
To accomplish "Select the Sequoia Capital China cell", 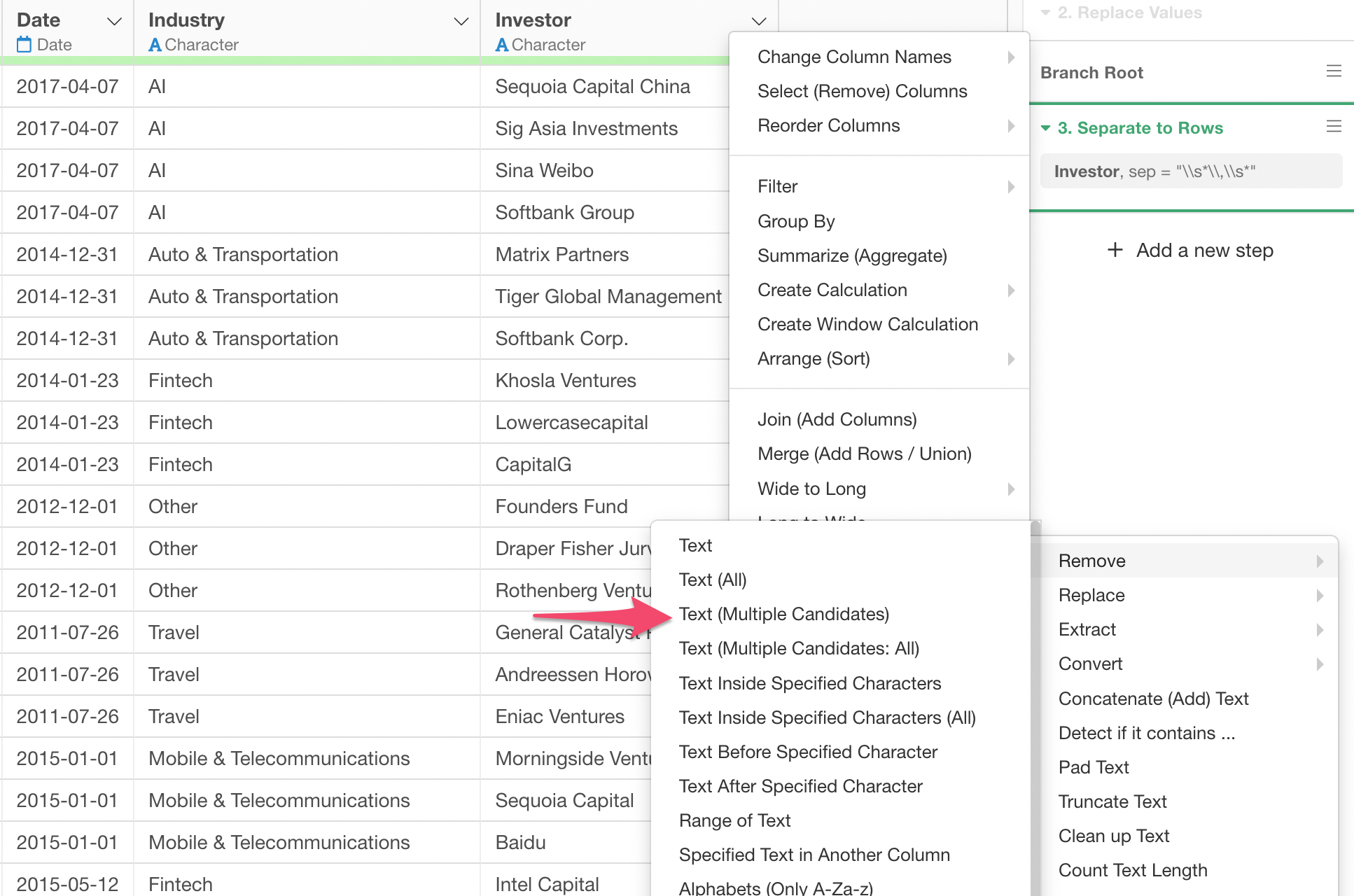I will tap(592, 86).
